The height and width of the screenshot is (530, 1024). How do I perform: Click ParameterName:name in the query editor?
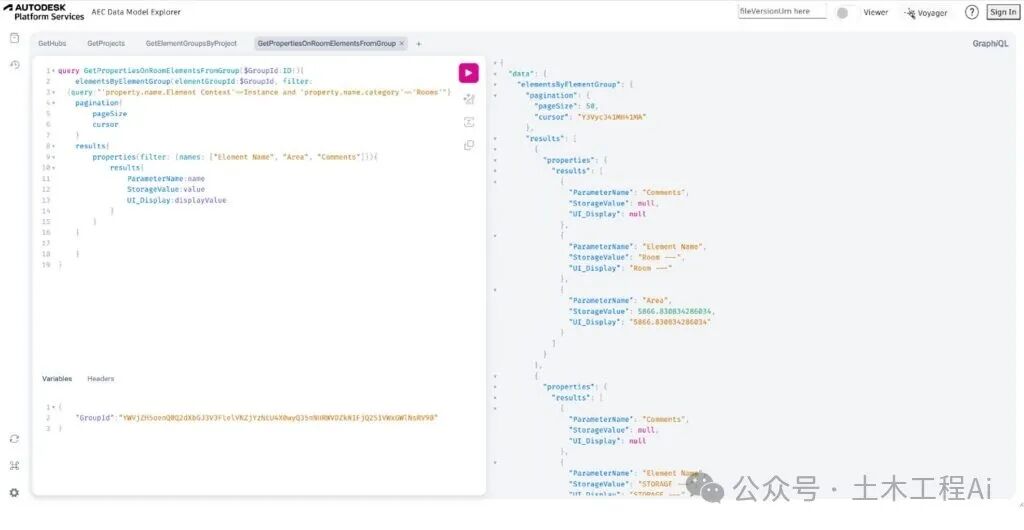166,179
